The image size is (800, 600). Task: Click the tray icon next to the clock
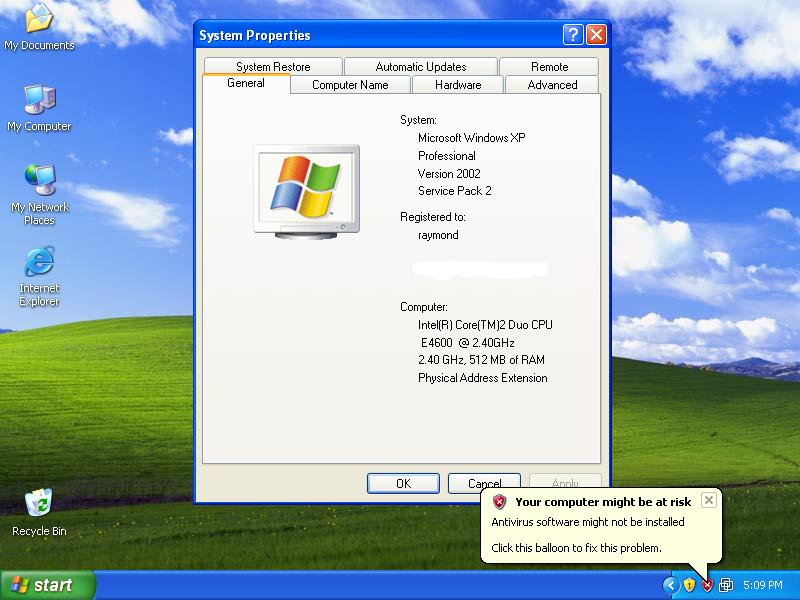point(725,585)
